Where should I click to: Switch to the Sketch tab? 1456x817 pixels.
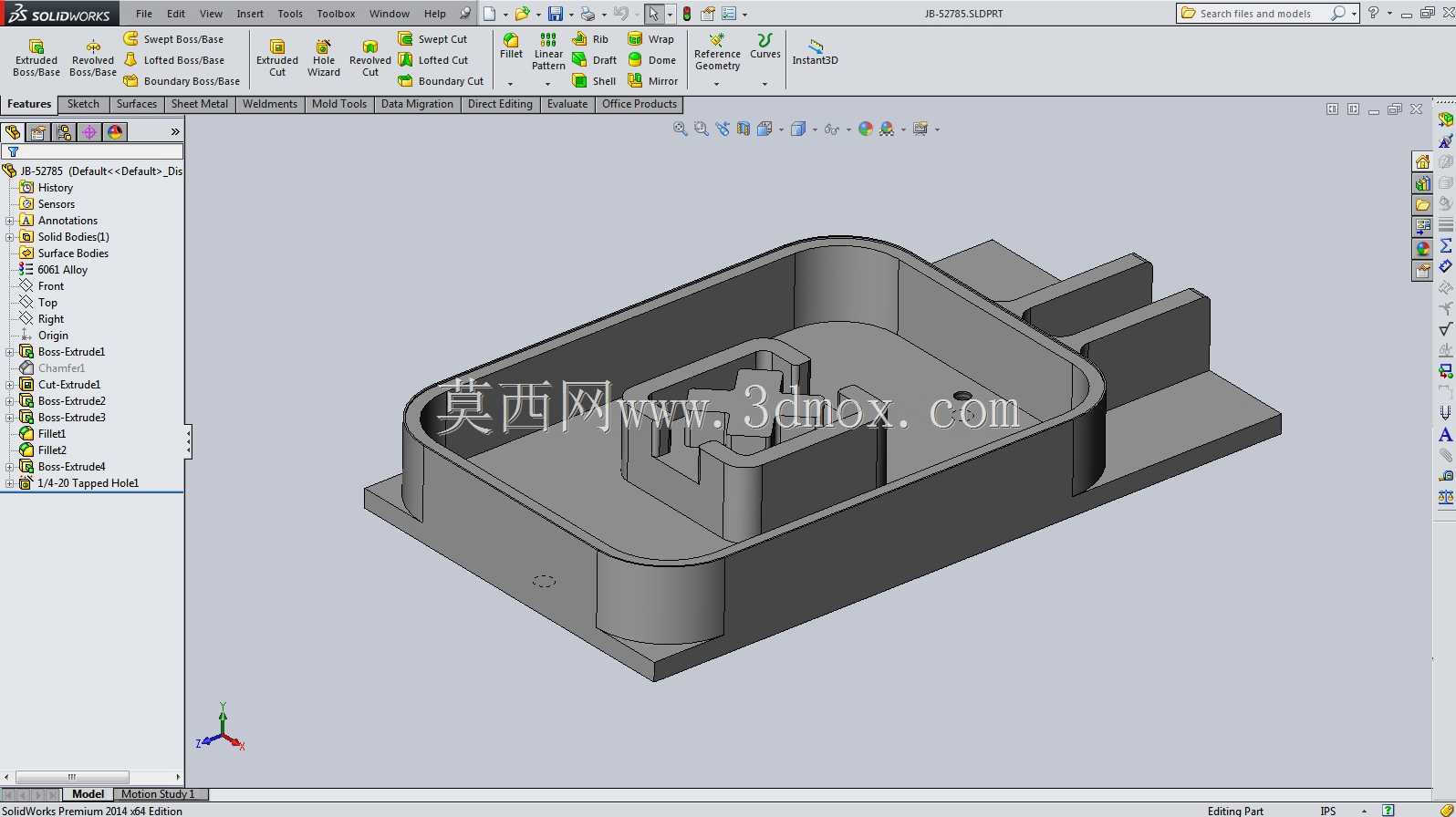point(83,104)
